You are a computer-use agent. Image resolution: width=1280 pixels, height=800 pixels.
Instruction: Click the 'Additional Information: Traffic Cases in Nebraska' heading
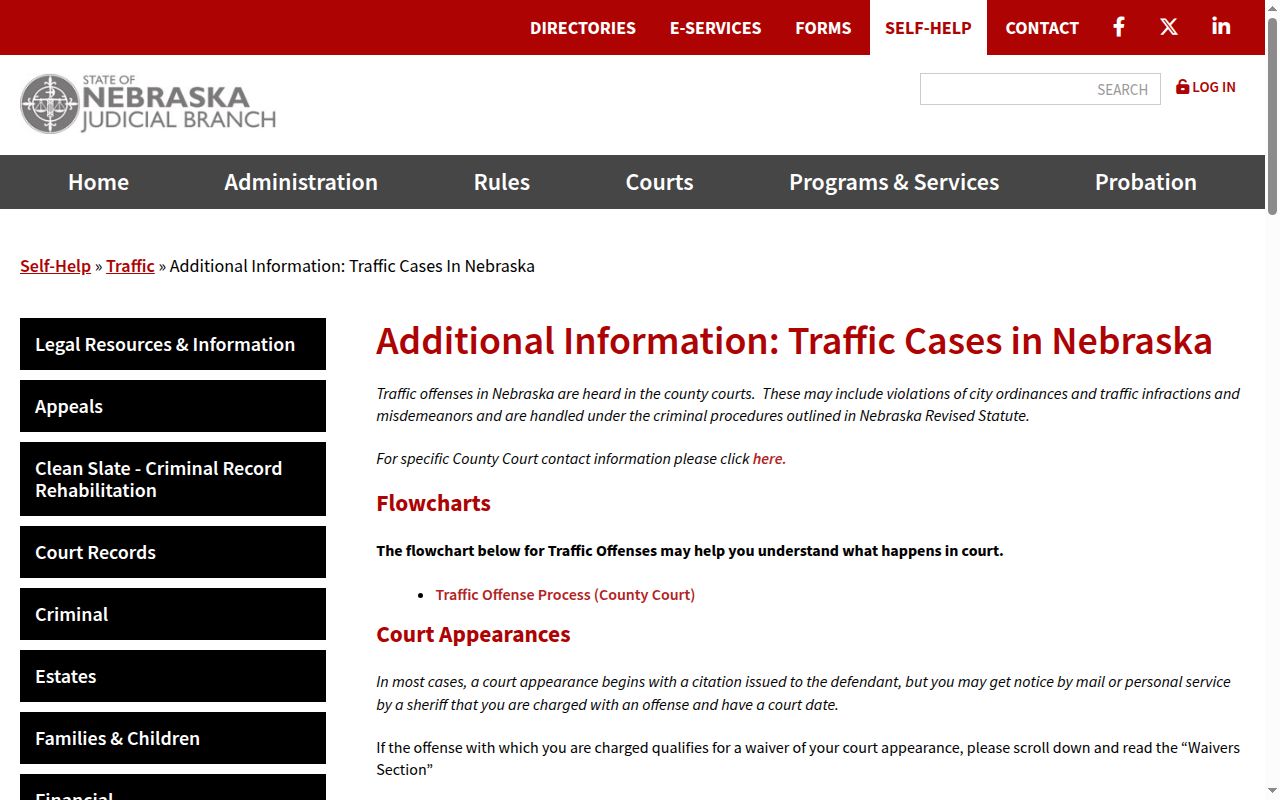794,341
